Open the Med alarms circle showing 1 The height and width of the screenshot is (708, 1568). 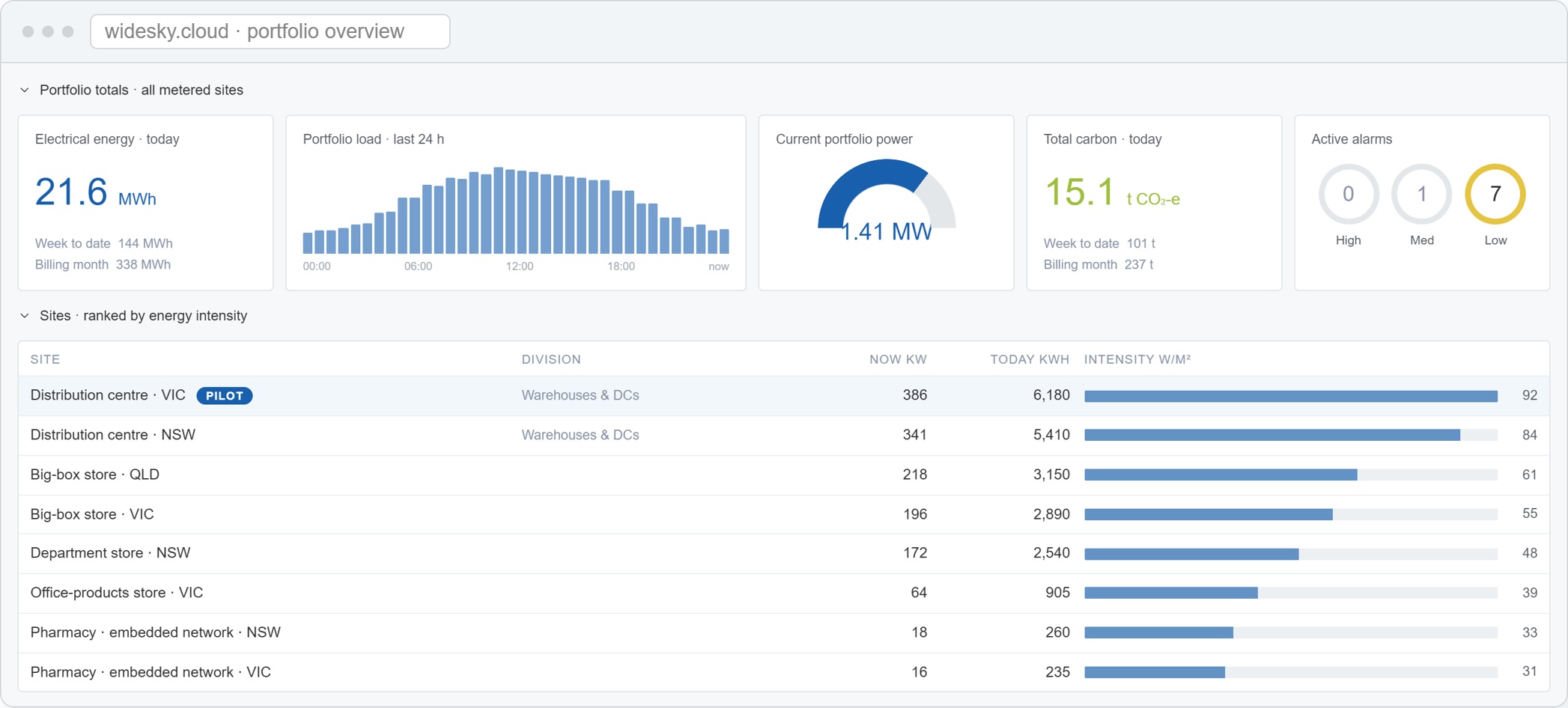pyautogui.click(x=1421, y=195)
